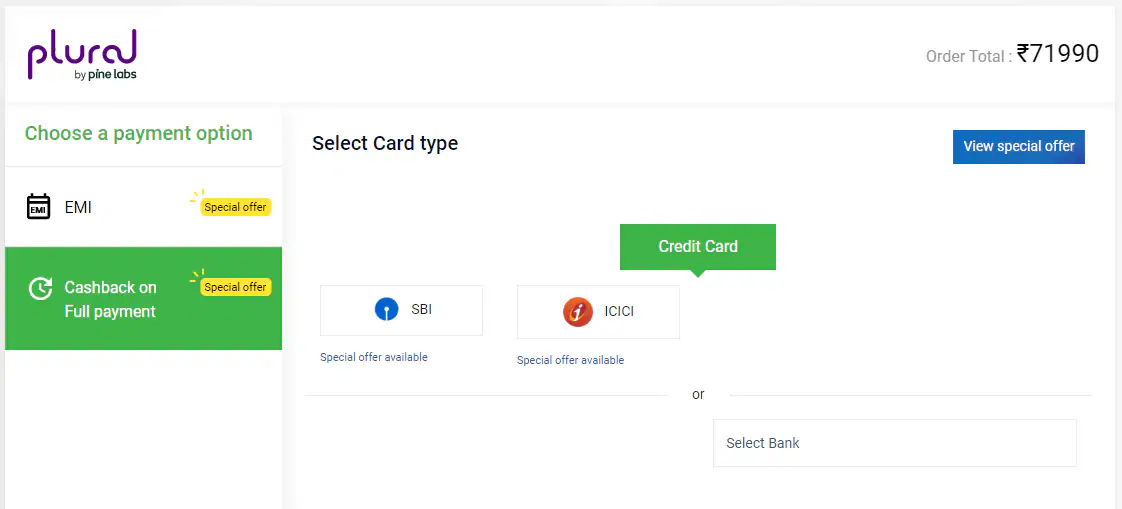Select Cashback on Full payment option

pyautogui.click(x=110, y=299)
